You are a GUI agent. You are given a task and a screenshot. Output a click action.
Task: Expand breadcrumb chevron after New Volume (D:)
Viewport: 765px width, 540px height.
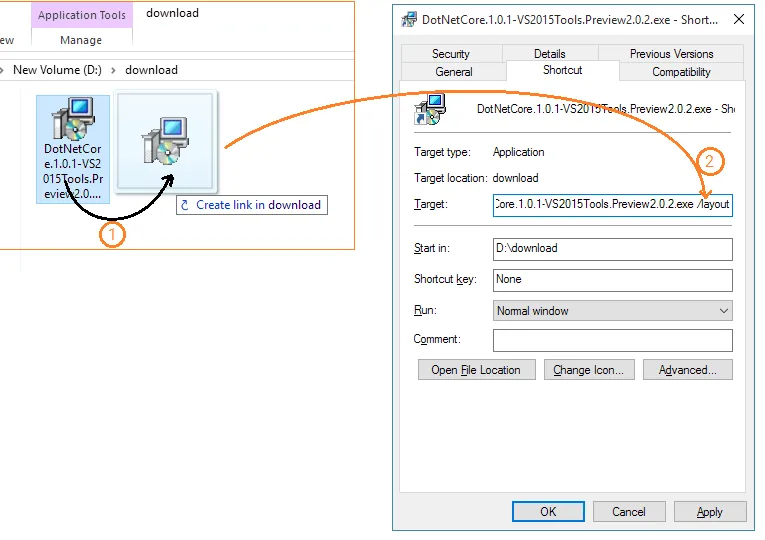point(113,70)
